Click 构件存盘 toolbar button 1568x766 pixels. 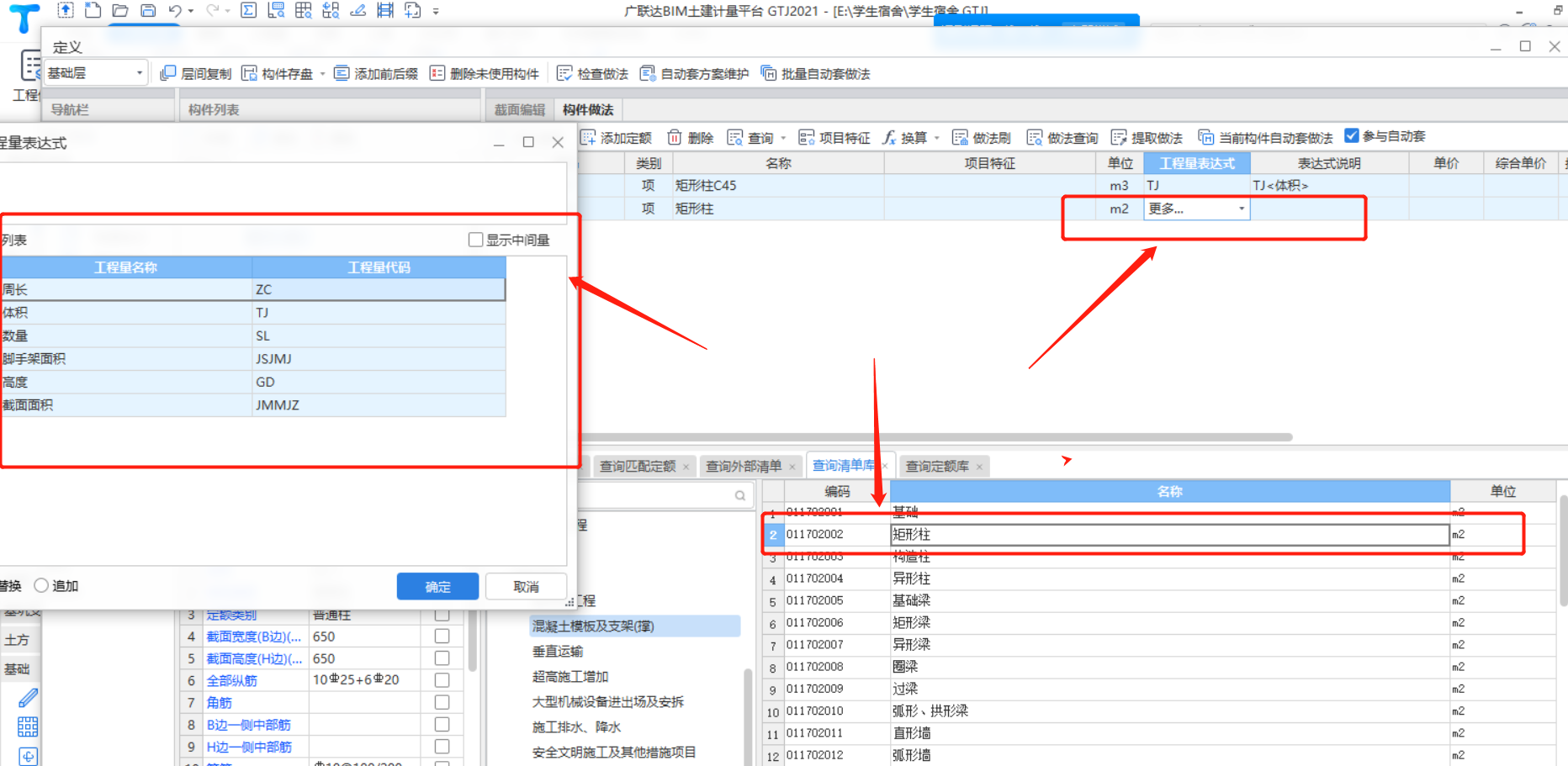(x=278, y=74)
